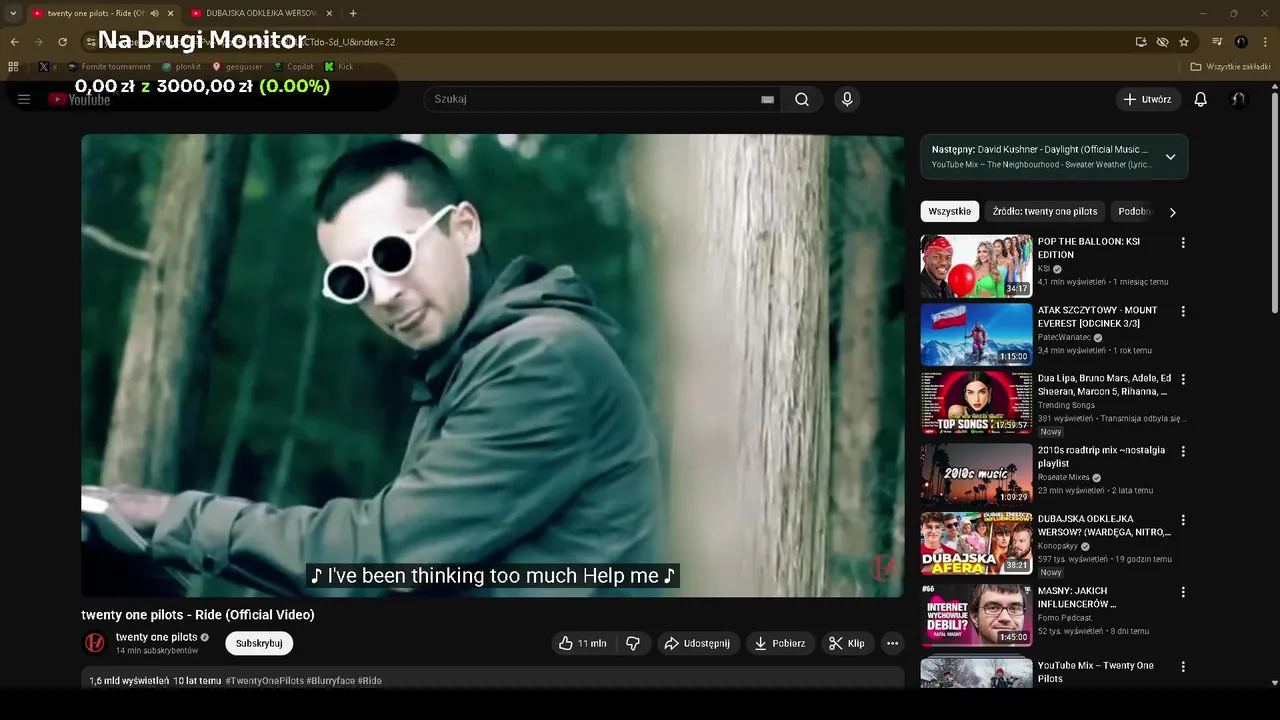Open the Wszystkie zakładki bookmarks folder
The height and width of the screenshot is (720, 1280).
coord(1230,67)
